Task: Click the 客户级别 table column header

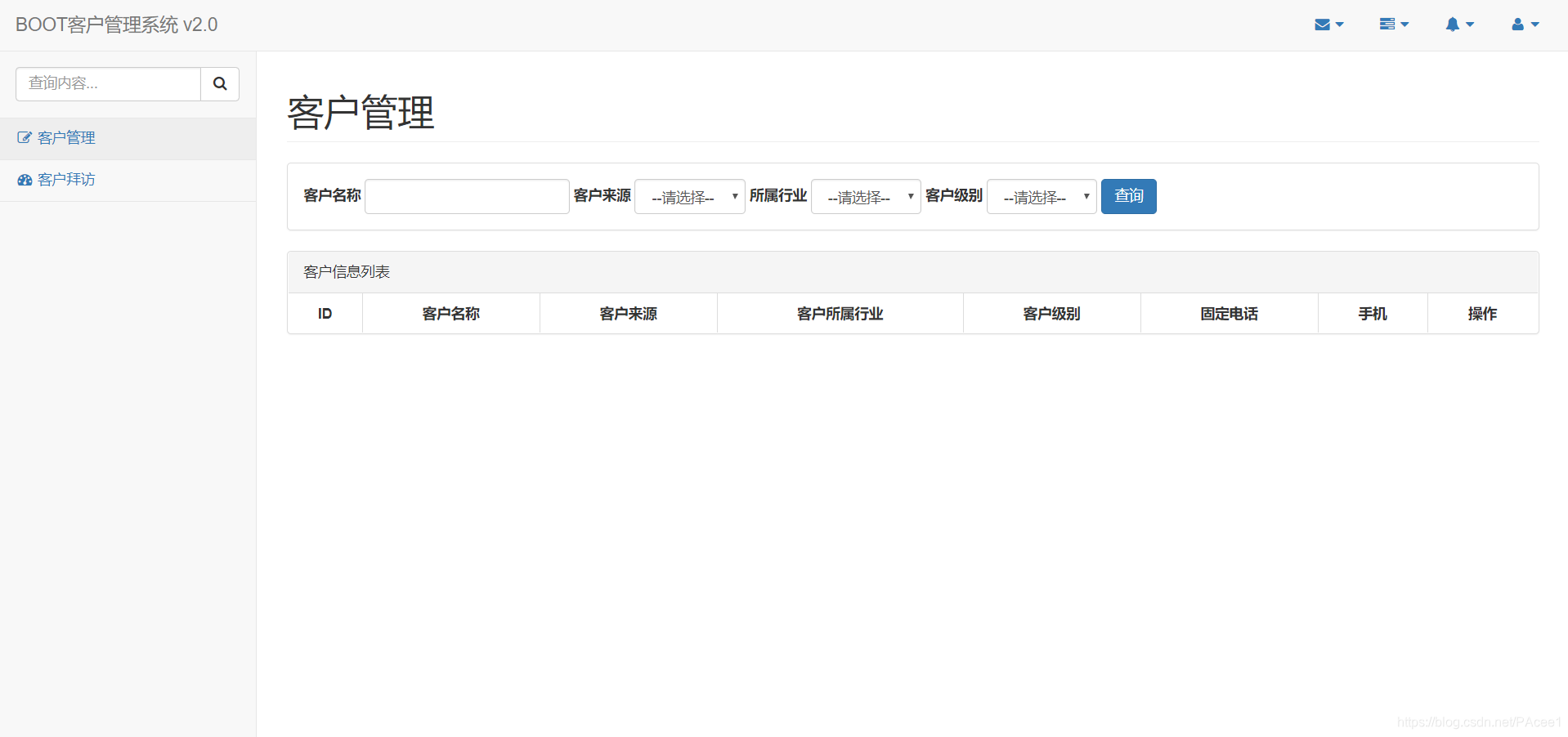Action: [1052, 314]
